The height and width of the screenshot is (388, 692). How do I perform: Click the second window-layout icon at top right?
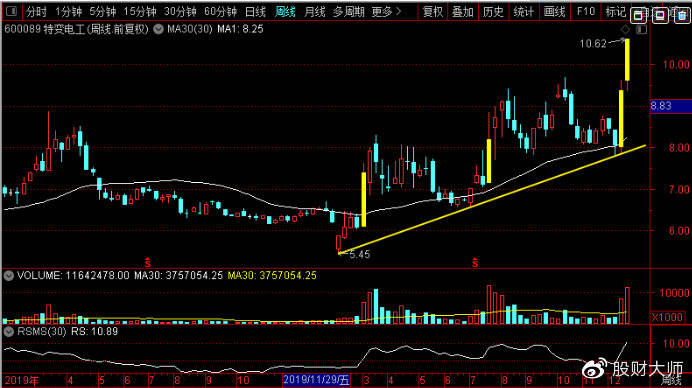coord(660,16)
